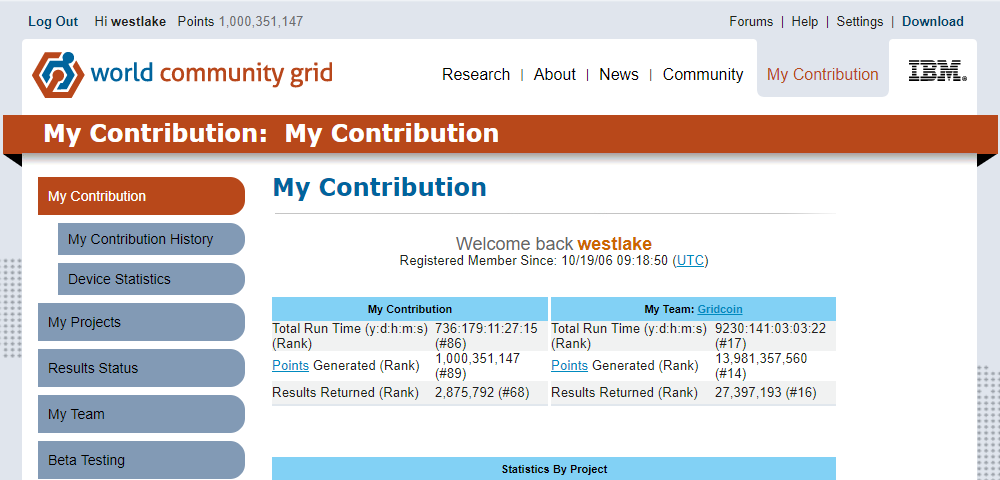Open My Team in sidebar
The image size is (1000, 480).
(x=142, y=414)
